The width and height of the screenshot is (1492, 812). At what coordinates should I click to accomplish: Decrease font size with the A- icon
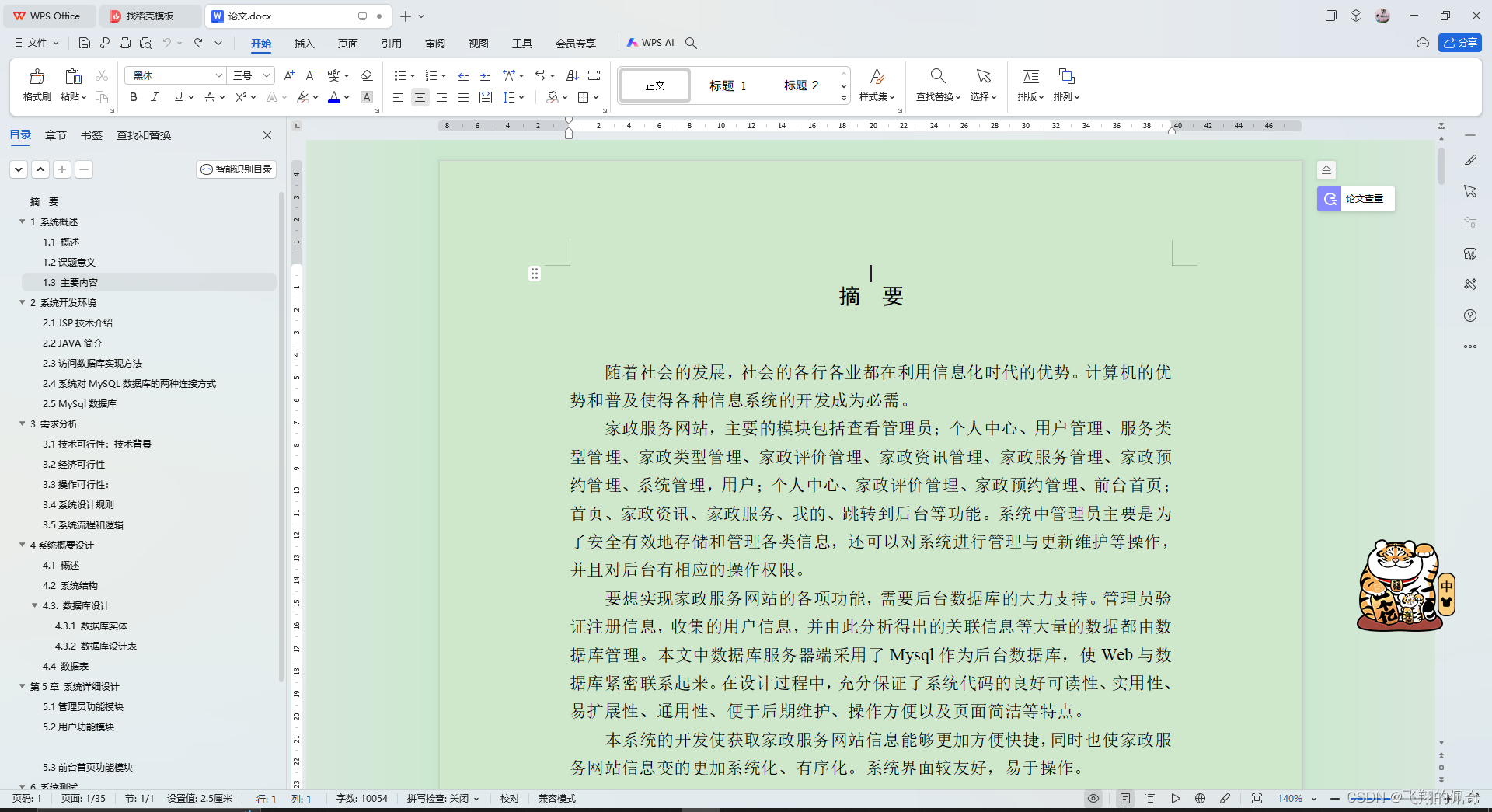(x=311, y=75)
